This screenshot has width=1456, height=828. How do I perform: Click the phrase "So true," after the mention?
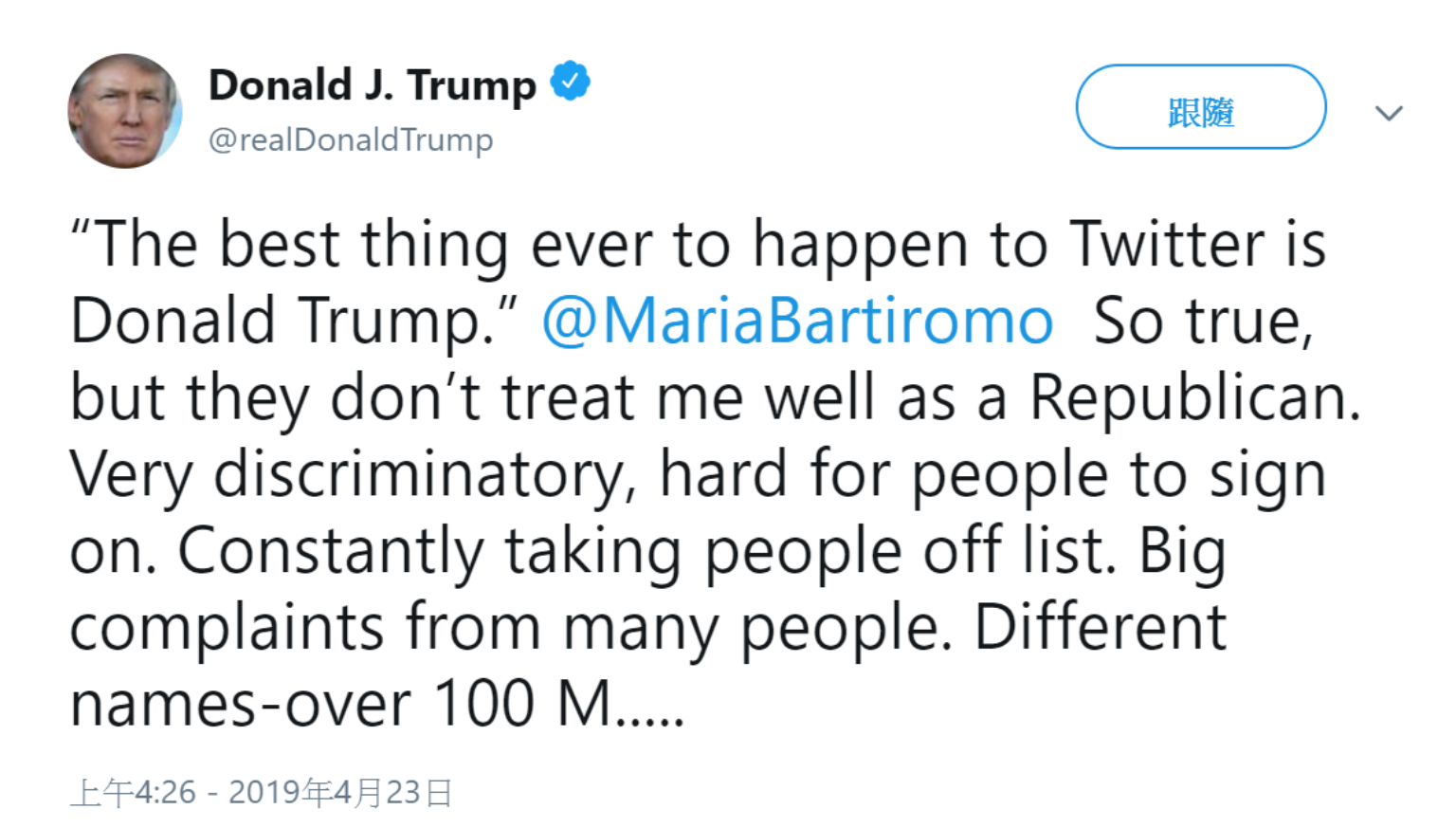[1203, 322]
